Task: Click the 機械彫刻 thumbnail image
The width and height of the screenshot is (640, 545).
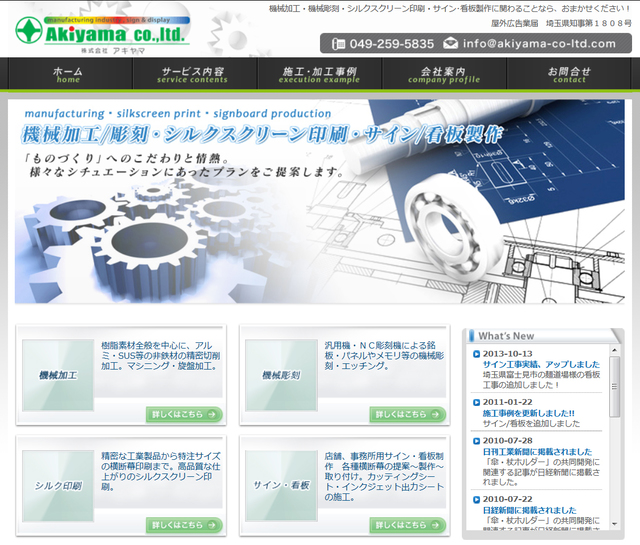Action: [x=281, y=375]
